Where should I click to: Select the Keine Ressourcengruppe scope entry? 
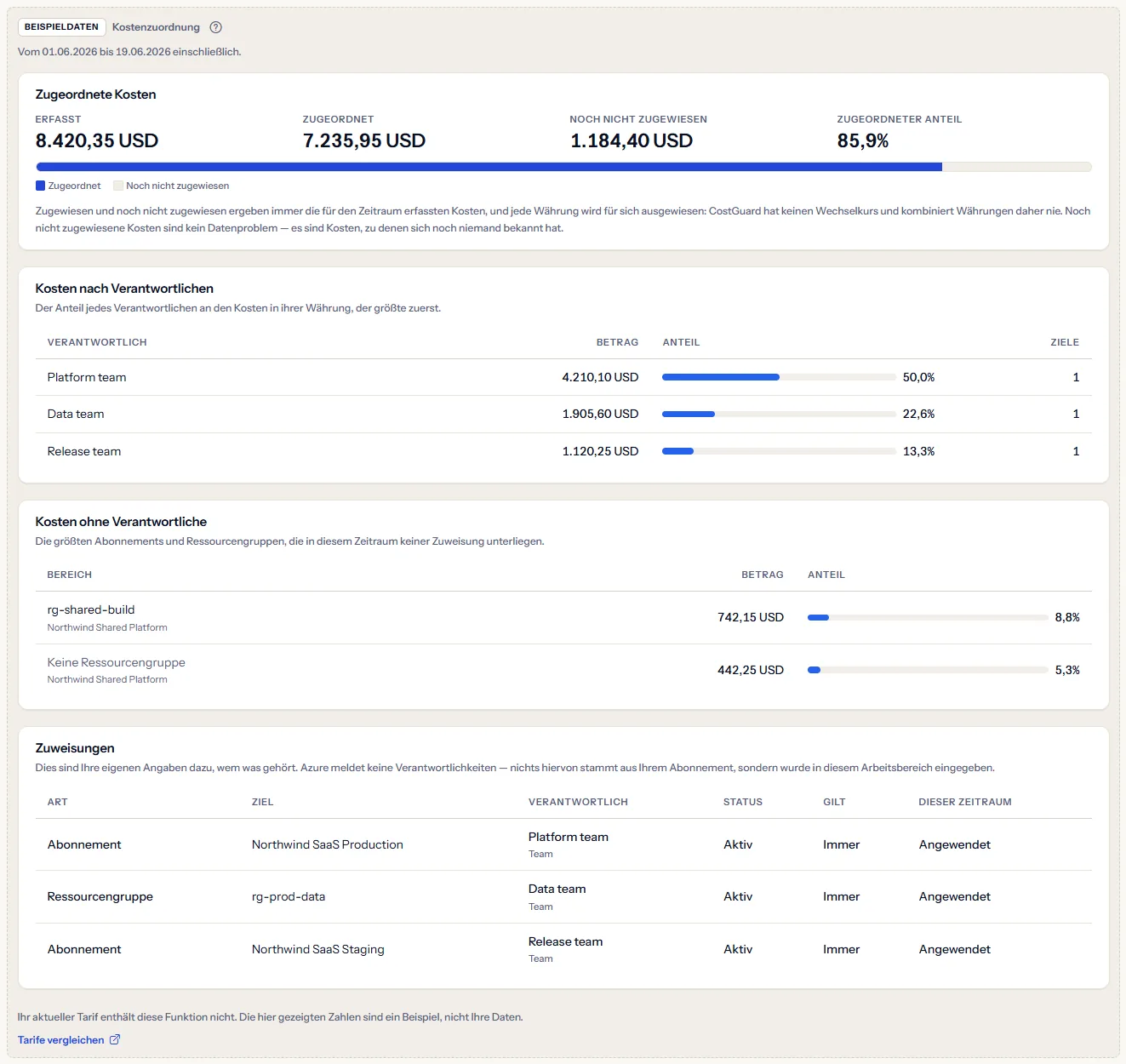pos(116,662)
